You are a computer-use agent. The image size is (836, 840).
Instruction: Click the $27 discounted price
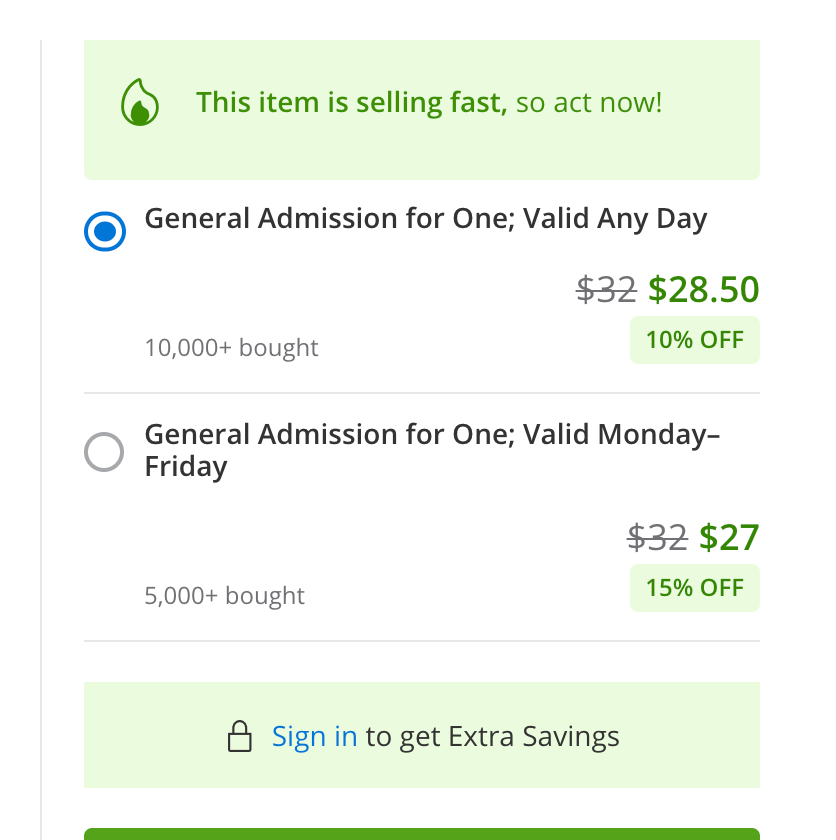(x=729, y=538)
